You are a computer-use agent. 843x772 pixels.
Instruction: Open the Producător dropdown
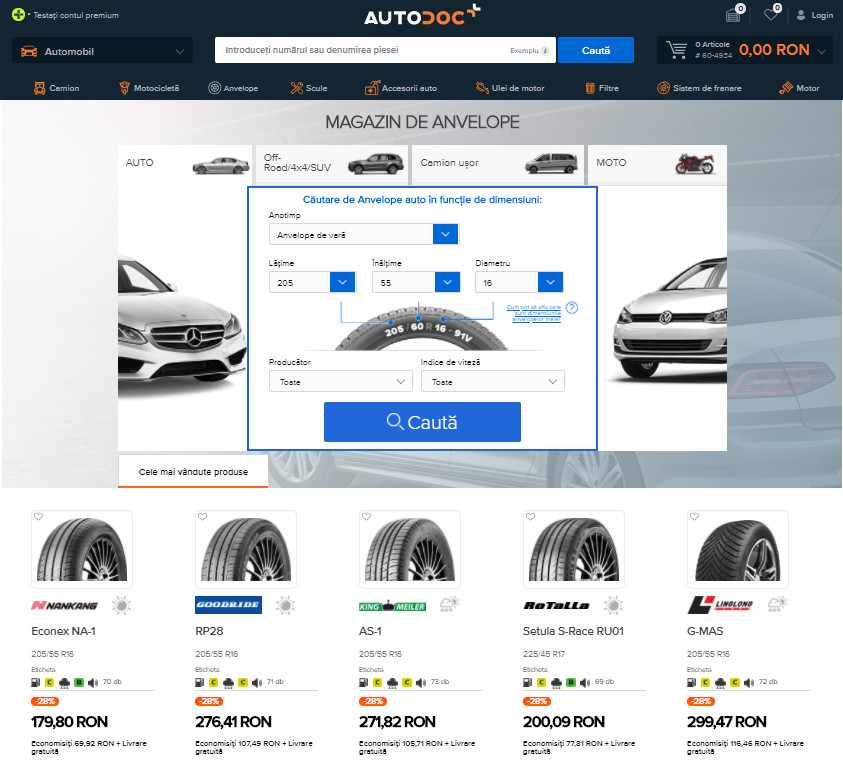click(x=340, y=382)
